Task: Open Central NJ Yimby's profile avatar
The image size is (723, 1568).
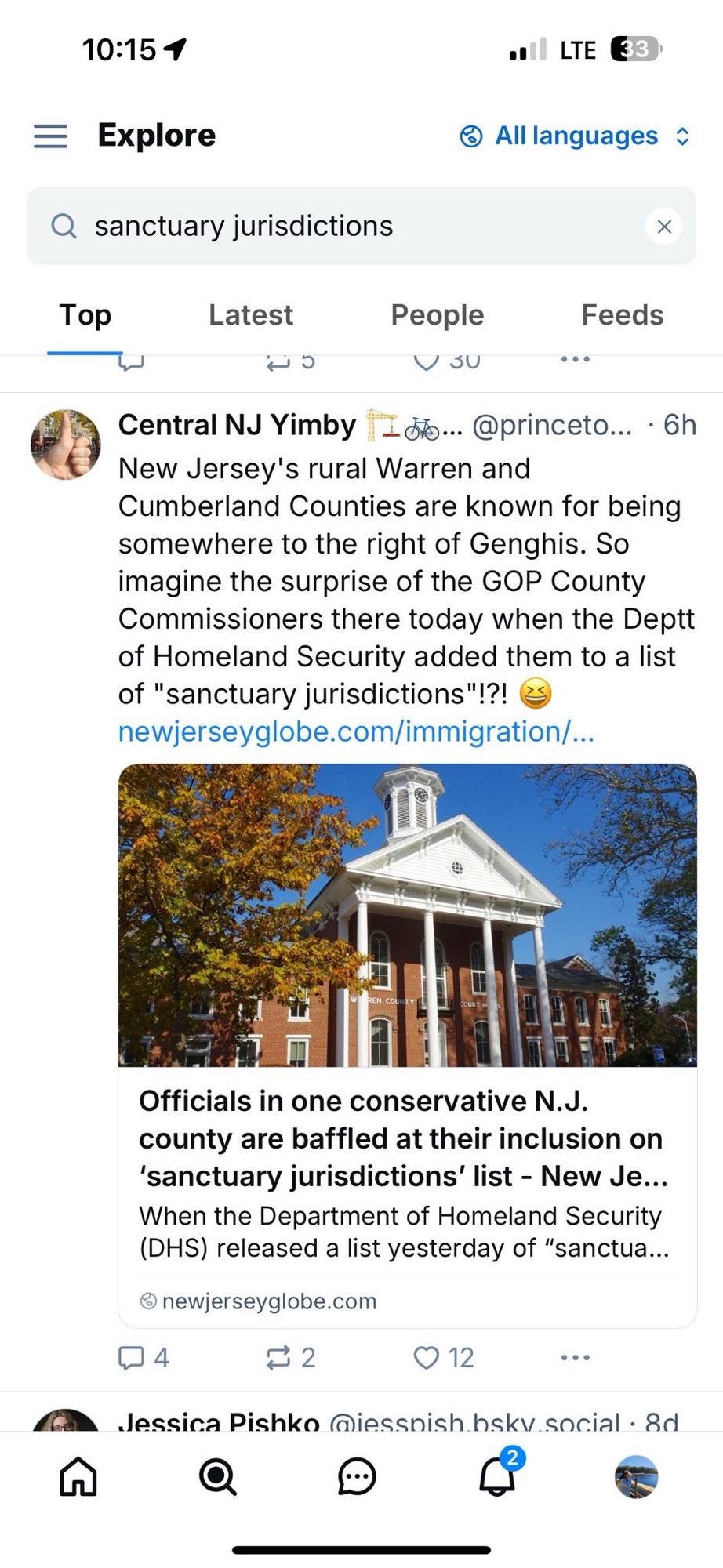Action: [x=65, y=445]
